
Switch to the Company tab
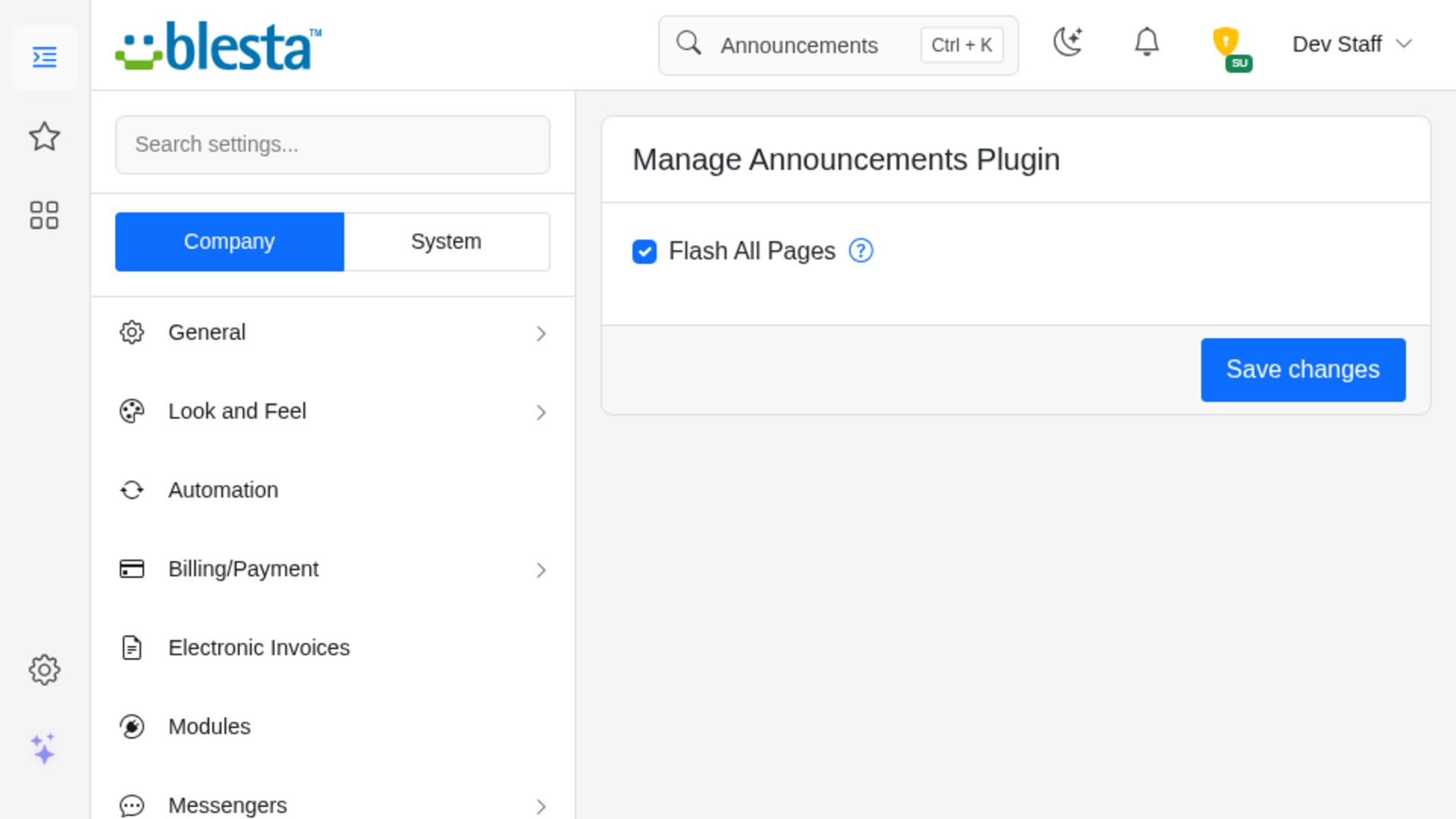[x=230, y=242]
